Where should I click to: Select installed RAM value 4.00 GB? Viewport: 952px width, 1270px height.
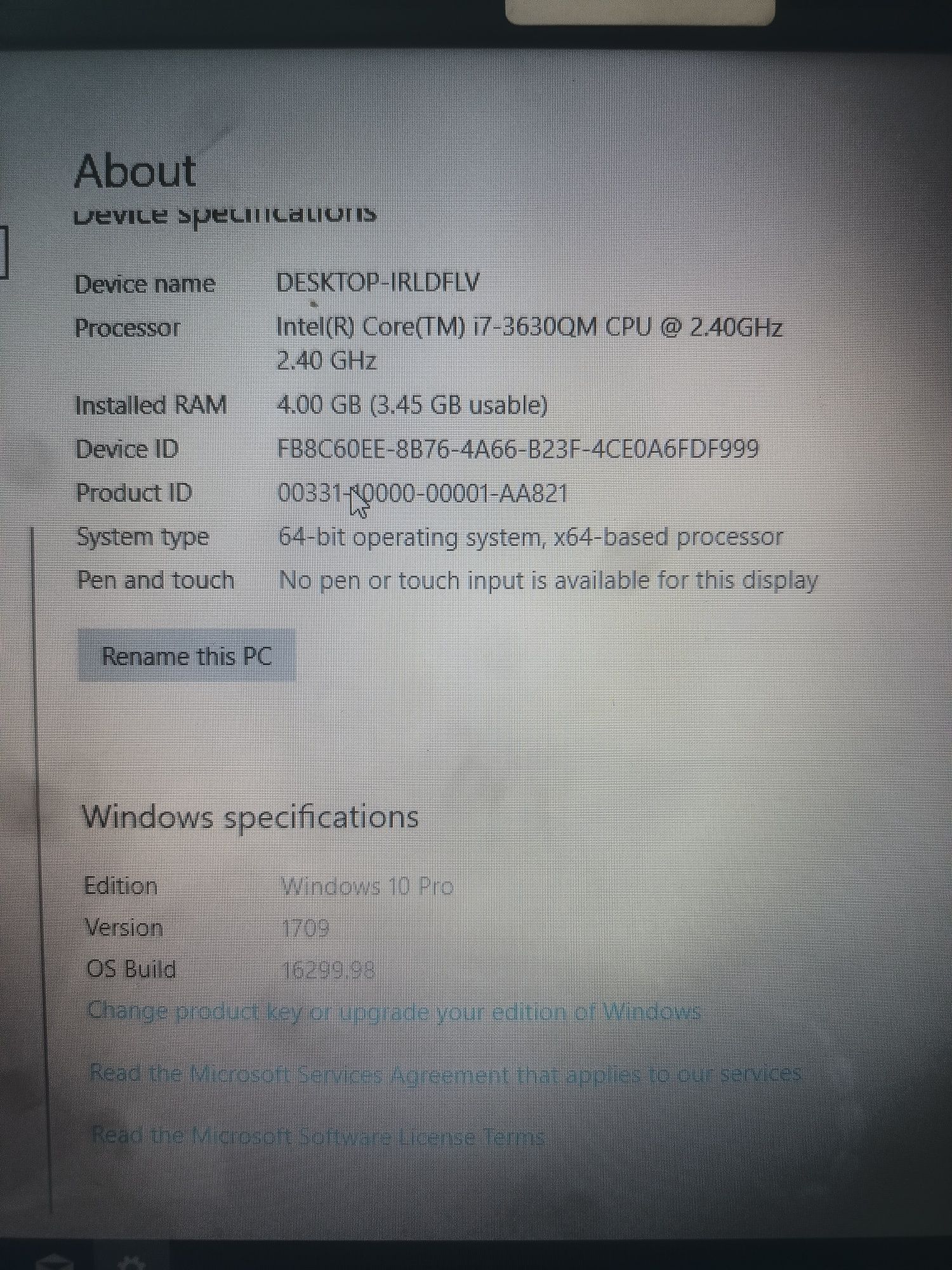[x=319, y=404]
